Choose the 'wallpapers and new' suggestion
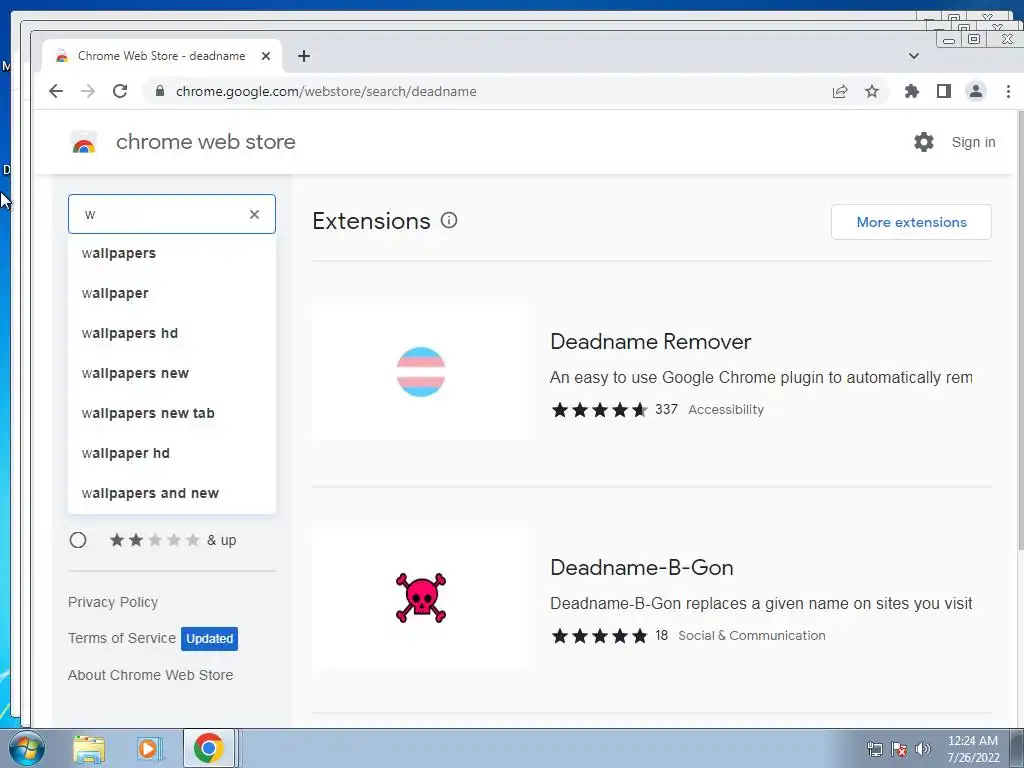Image resolution: width=1024 pixels, height=768 pixels. pyautogui.click(x=172, y=493)
